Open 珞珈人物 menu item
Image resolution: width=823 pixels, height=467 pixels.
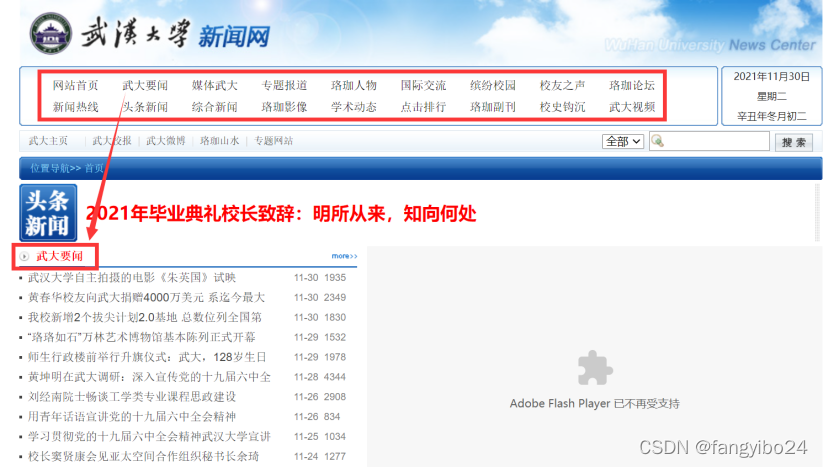(354, 86)
